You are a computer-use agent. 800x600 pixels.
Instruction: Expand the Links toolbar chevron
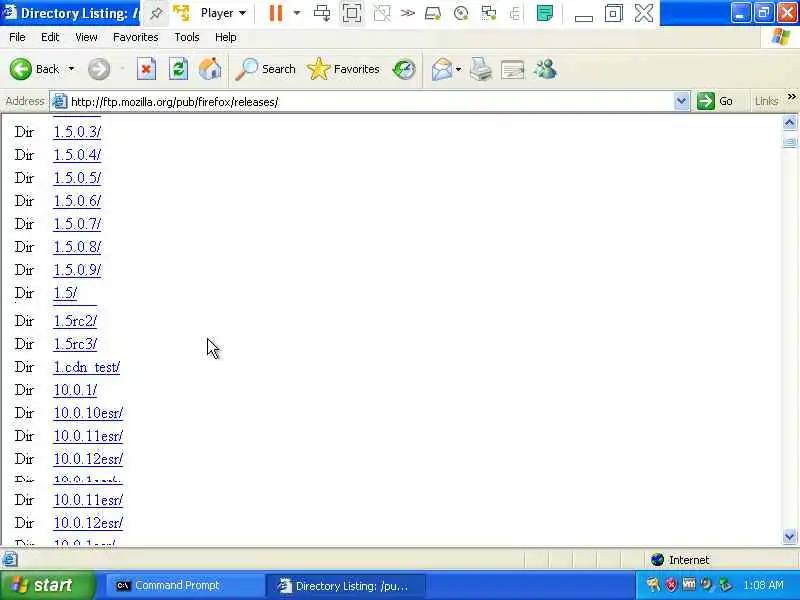click(791, 96)
